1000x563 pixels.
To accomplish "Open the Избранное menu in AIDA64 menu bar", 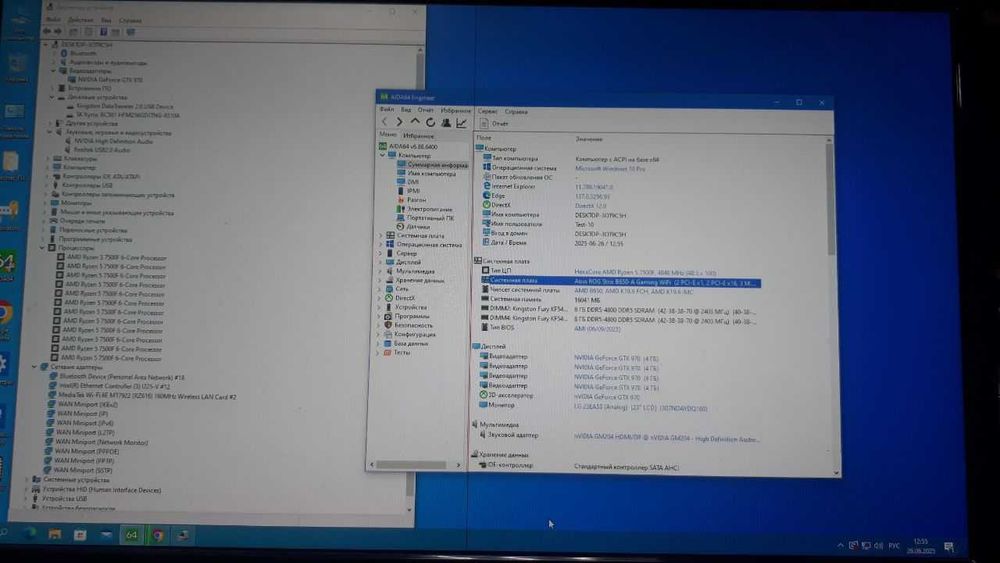I will (455, 110).
